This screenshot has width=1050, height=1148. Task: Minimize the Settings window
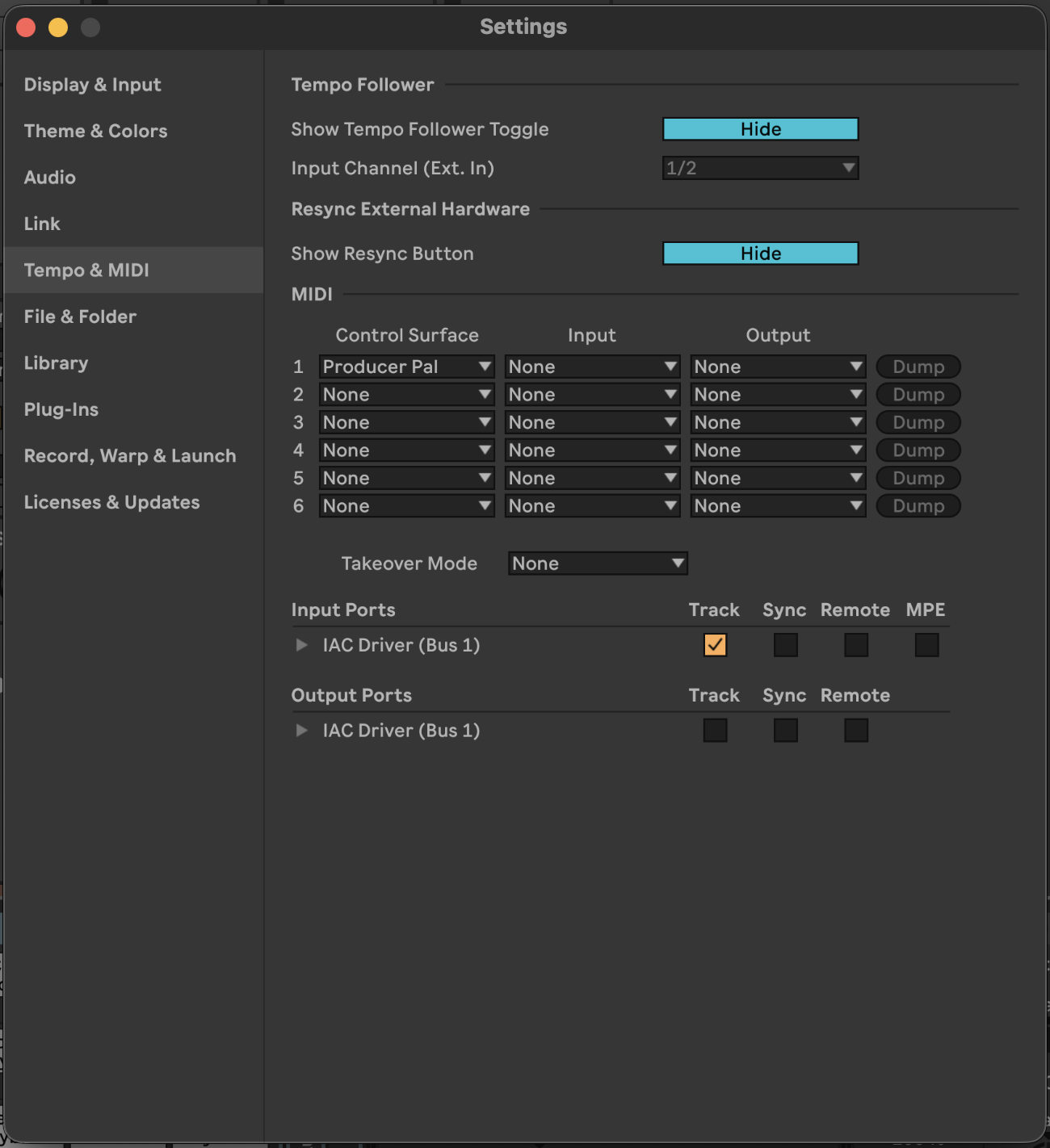coord(58,27)
